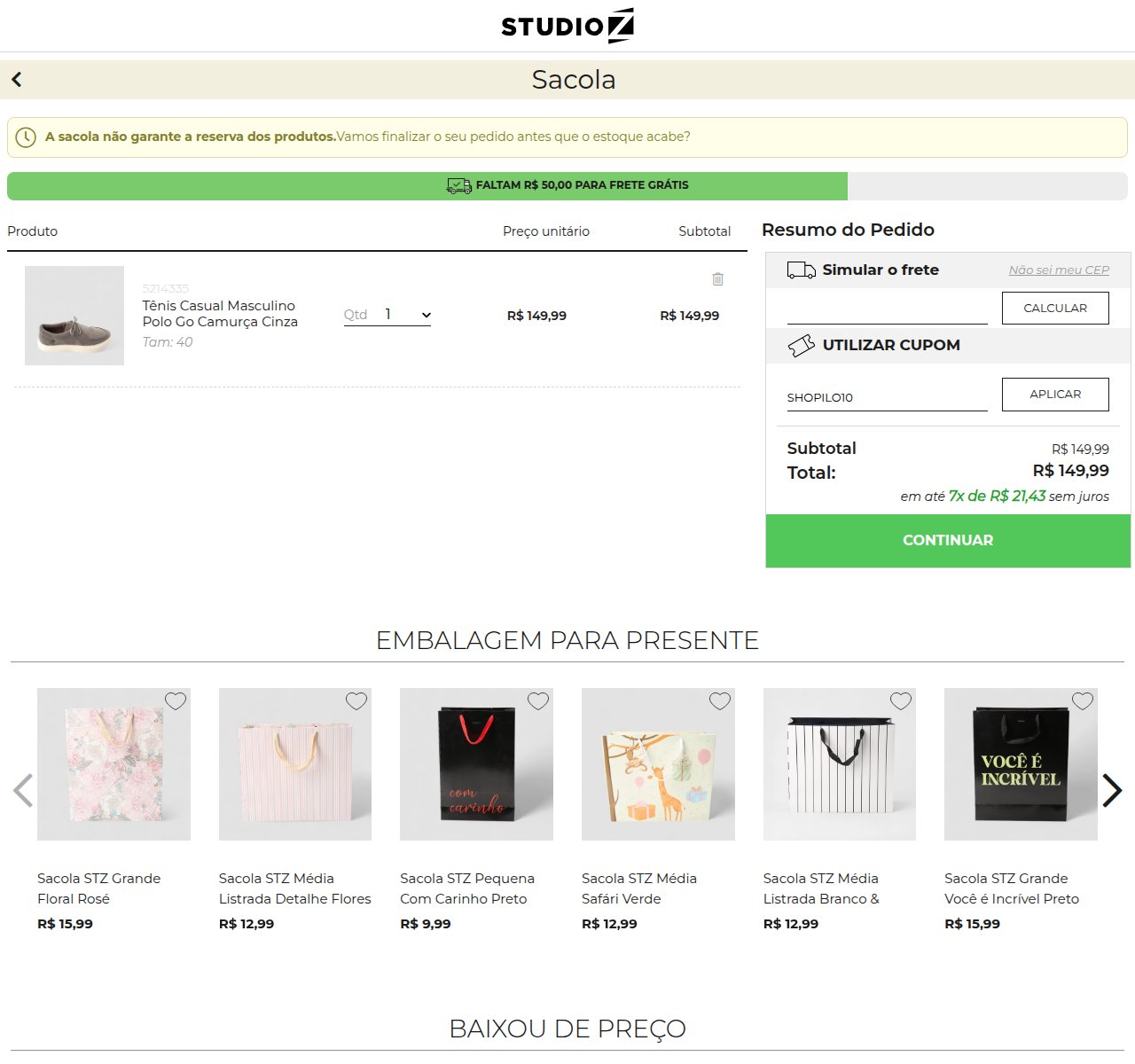Open Sacola STZ Pequena Com Carinho Preto title
The height and width of the screenshot is (1064, 1135).
click(x=467, y=888)
